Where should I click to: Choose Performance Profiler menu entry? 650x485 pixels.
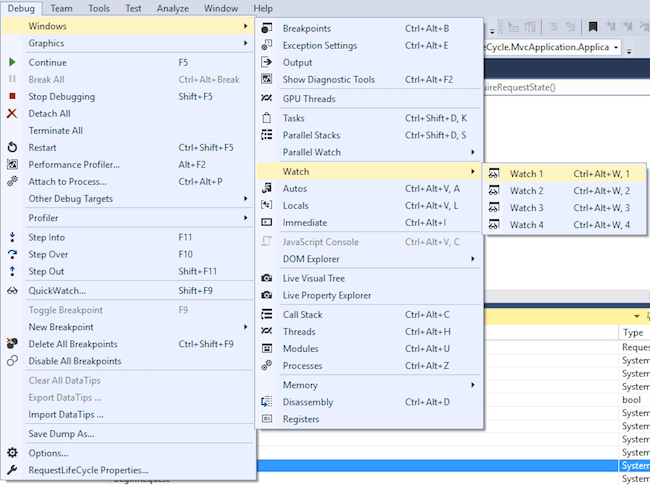coord(128,164)
